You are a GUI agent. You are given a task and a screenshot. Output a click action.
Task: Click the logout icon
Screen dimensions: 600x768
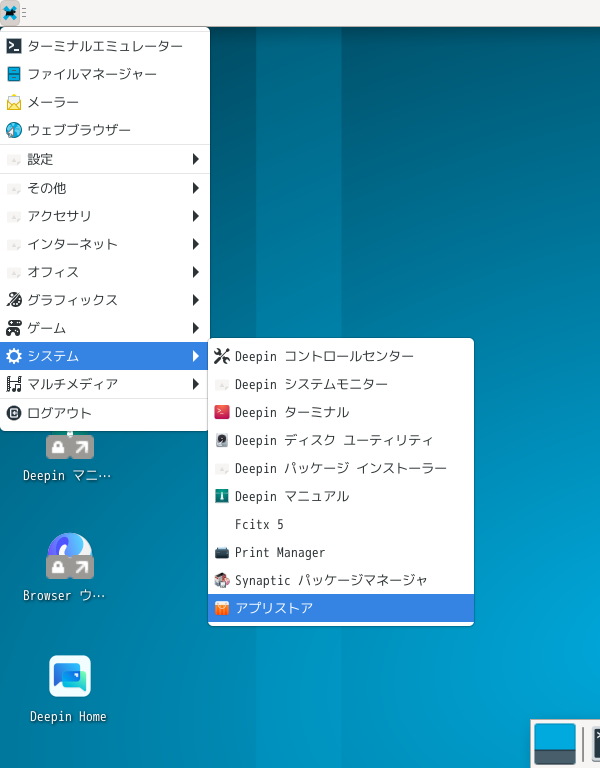pos(14,413)
